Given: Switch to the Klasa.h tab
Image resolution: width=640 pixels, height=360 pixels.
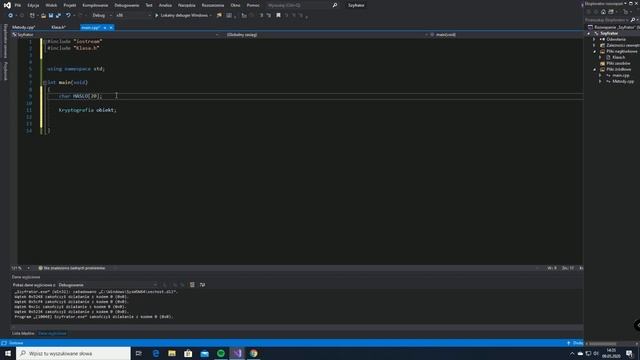Looking at the screenshot, I should (x=58, y=27).
